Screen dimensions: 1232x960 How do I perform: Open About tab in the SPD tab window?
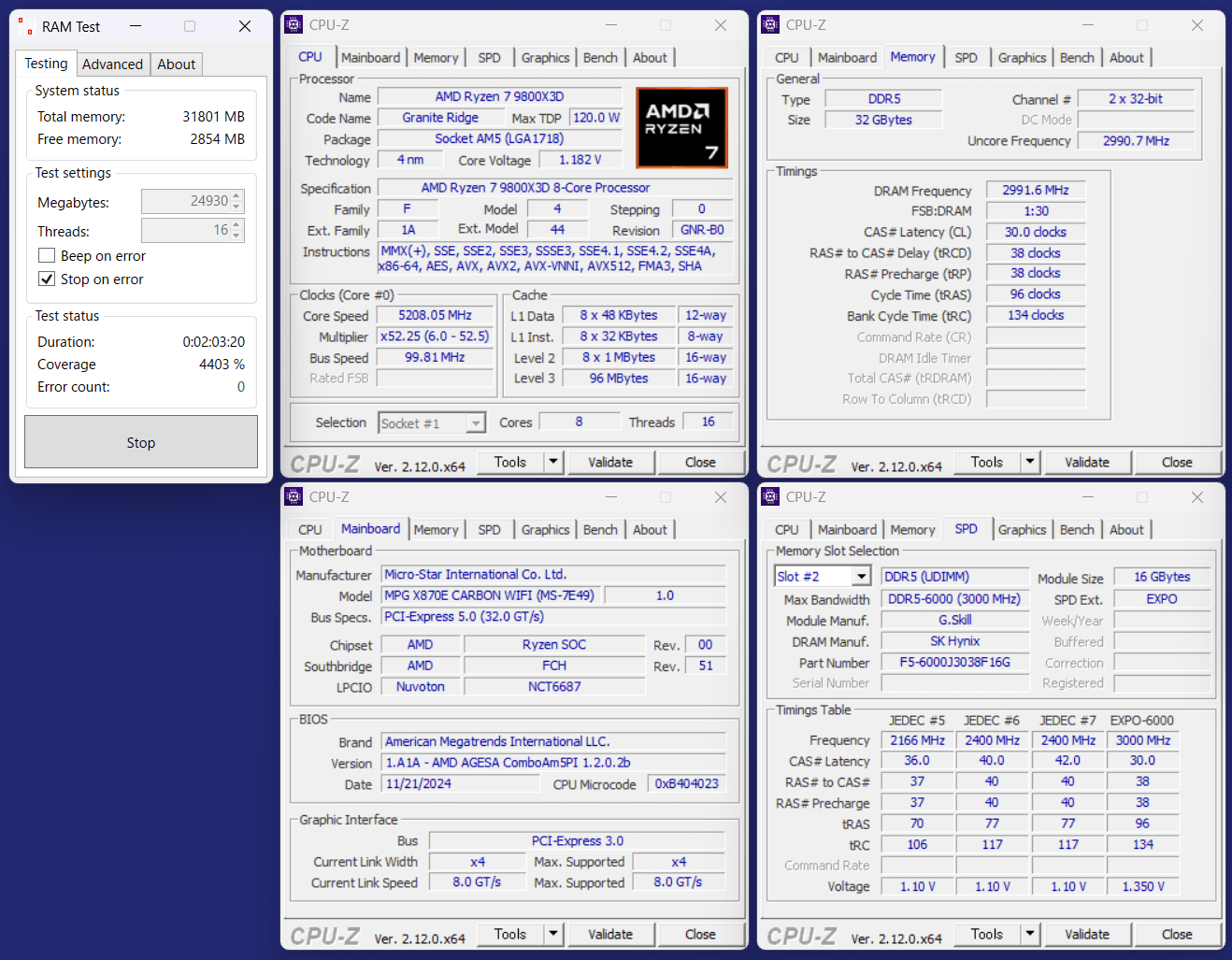1126,530
